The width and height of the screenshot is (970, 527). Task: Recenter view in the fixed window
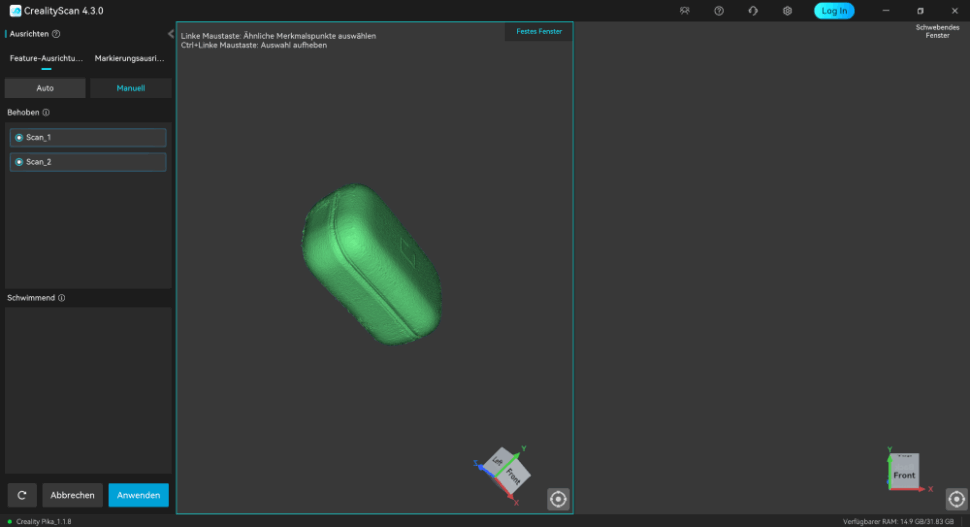point(558,499)
